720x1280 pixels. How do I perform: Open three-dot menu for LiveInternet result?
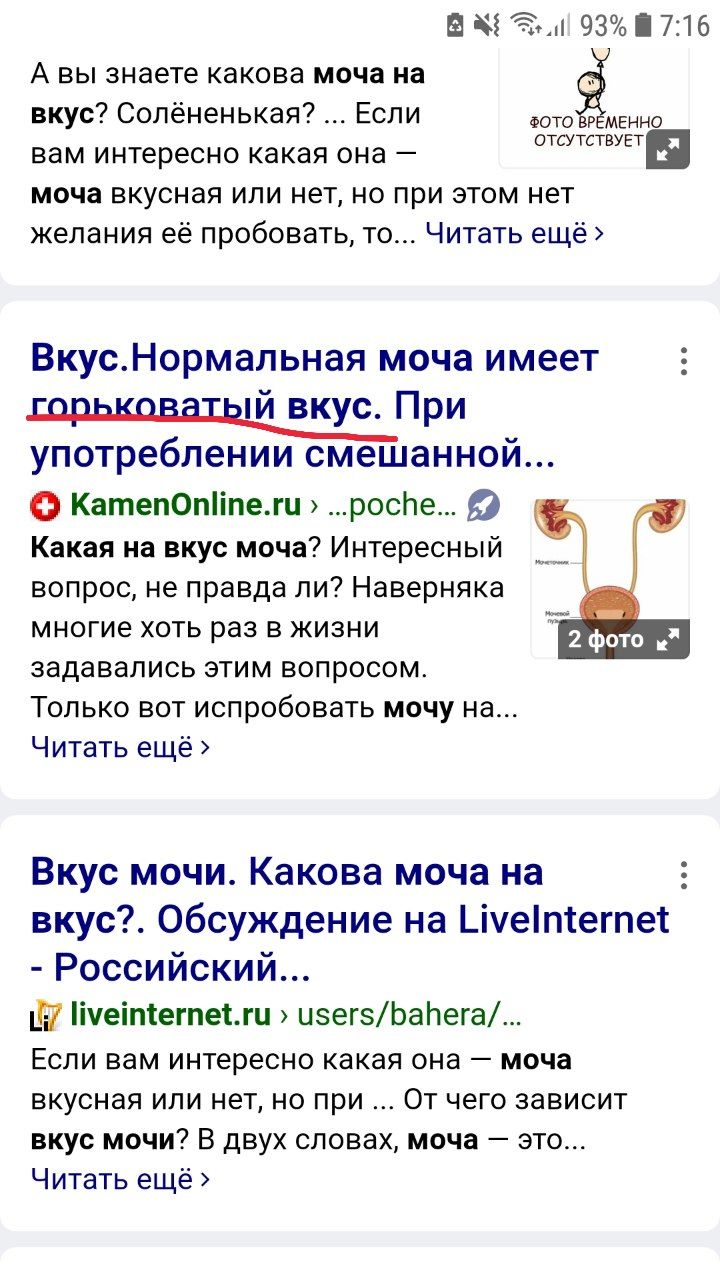684,875
